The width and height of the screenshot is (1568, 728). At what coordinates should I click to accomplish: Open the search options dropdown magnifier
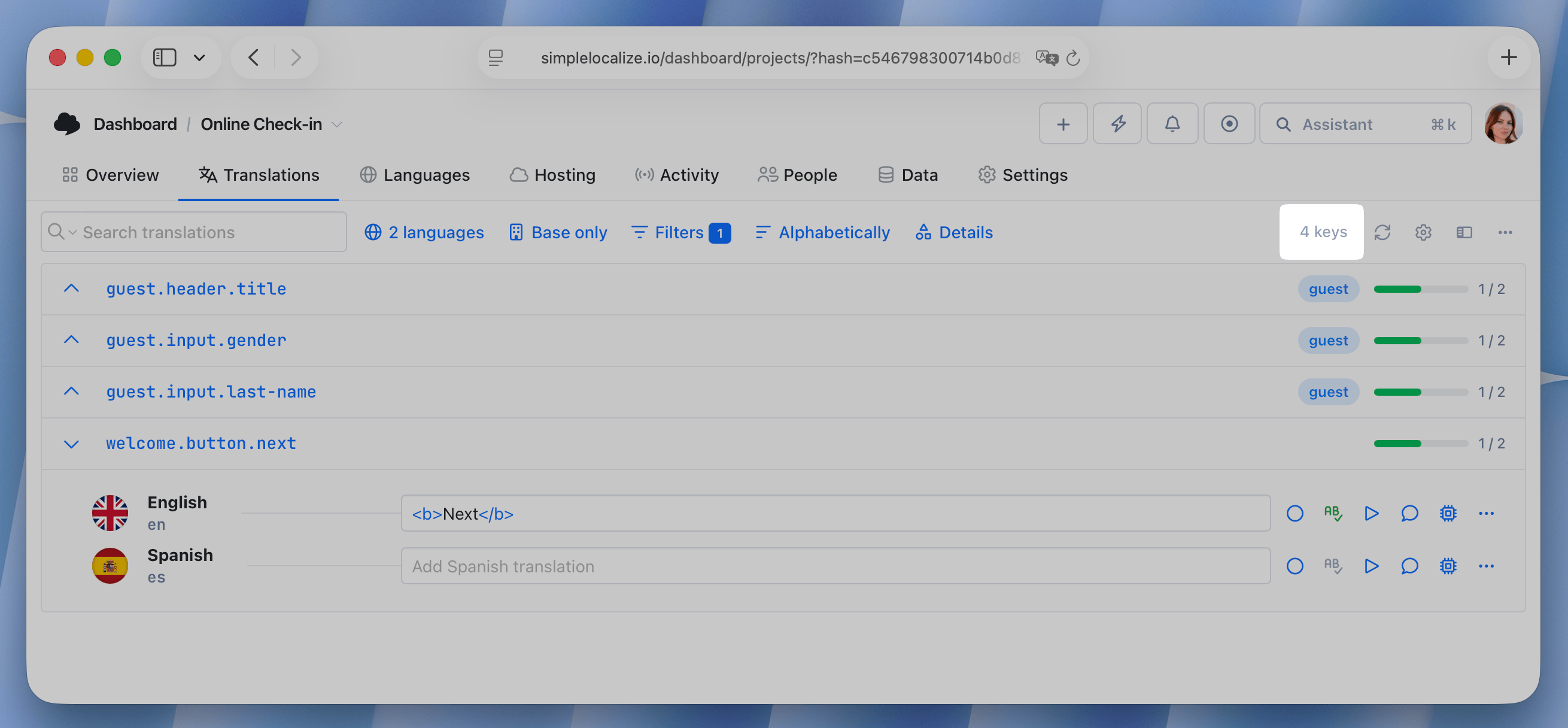(62, 232)
